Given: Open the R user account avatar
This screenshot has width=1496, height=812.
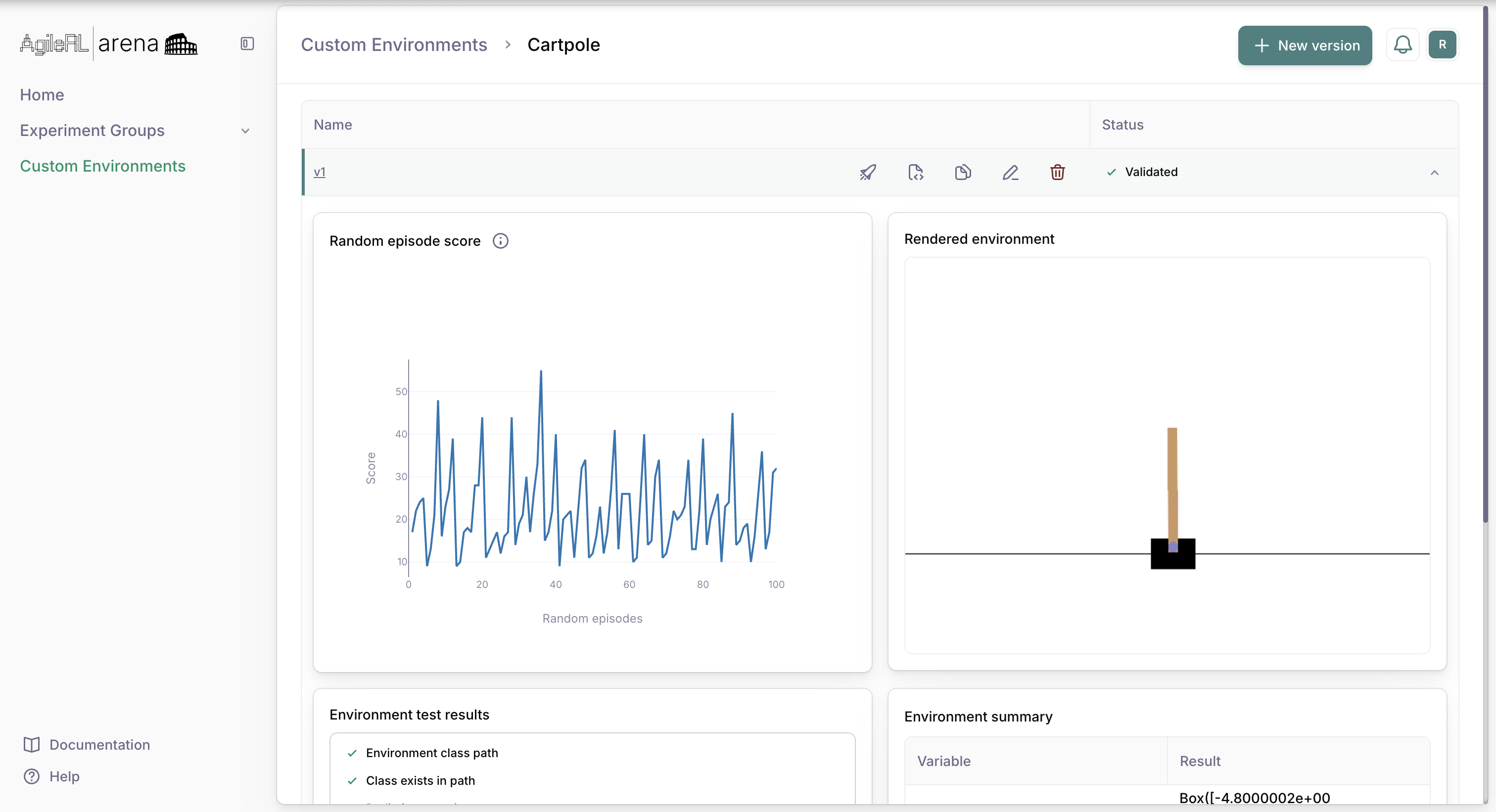Looking at the screenshot, I should tap(1444, 45).
